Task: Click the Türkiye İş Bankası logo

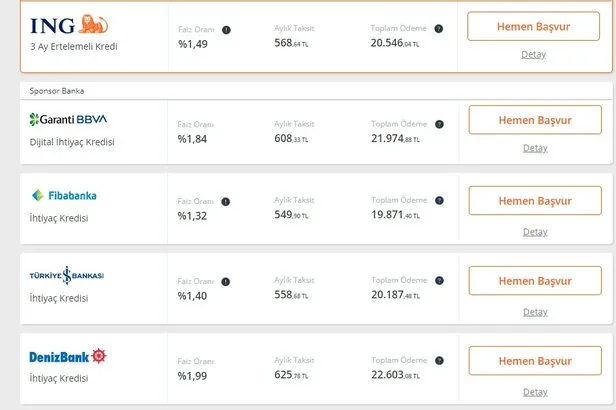Action: 68,274
